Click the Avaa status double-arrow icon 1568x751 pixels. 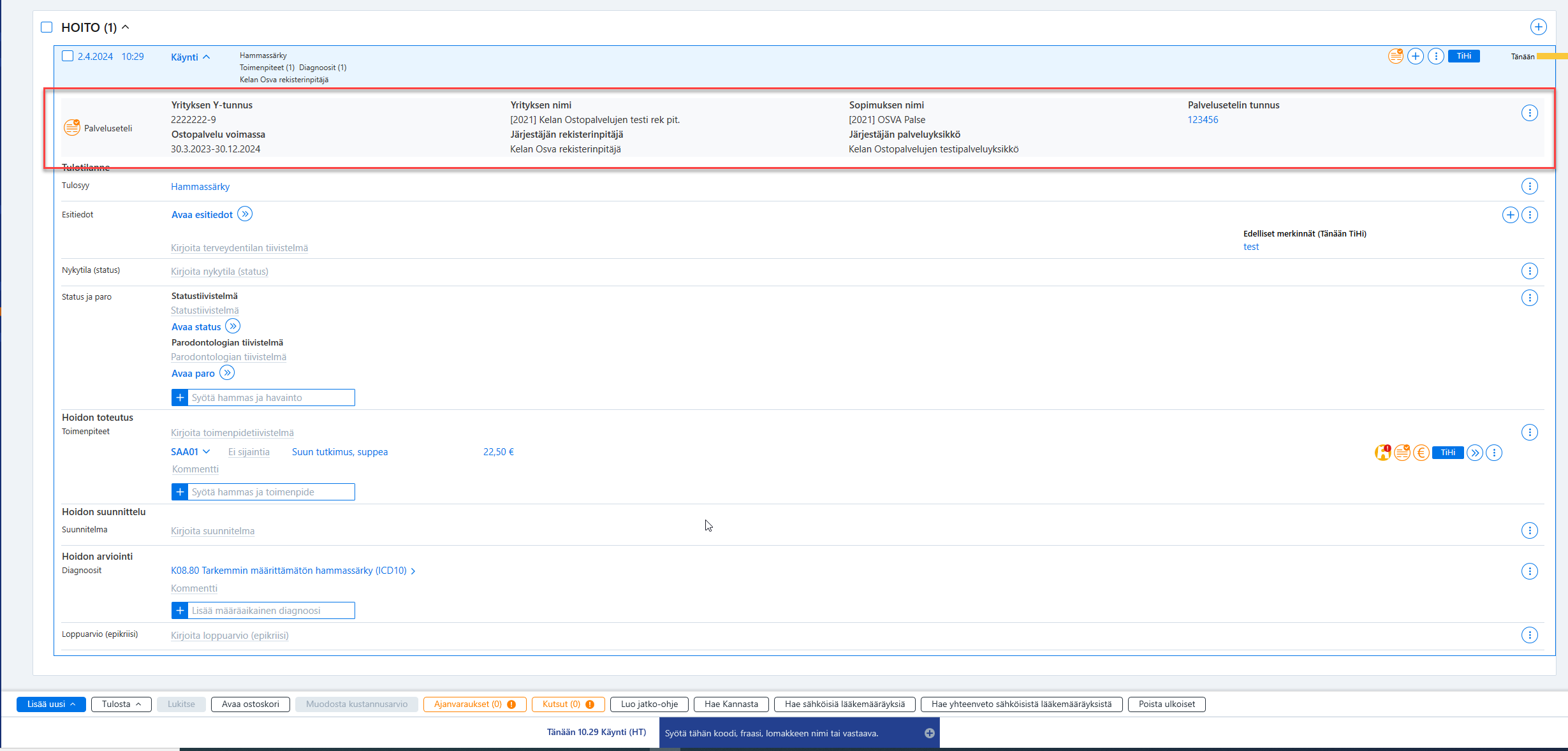[233, 326]
